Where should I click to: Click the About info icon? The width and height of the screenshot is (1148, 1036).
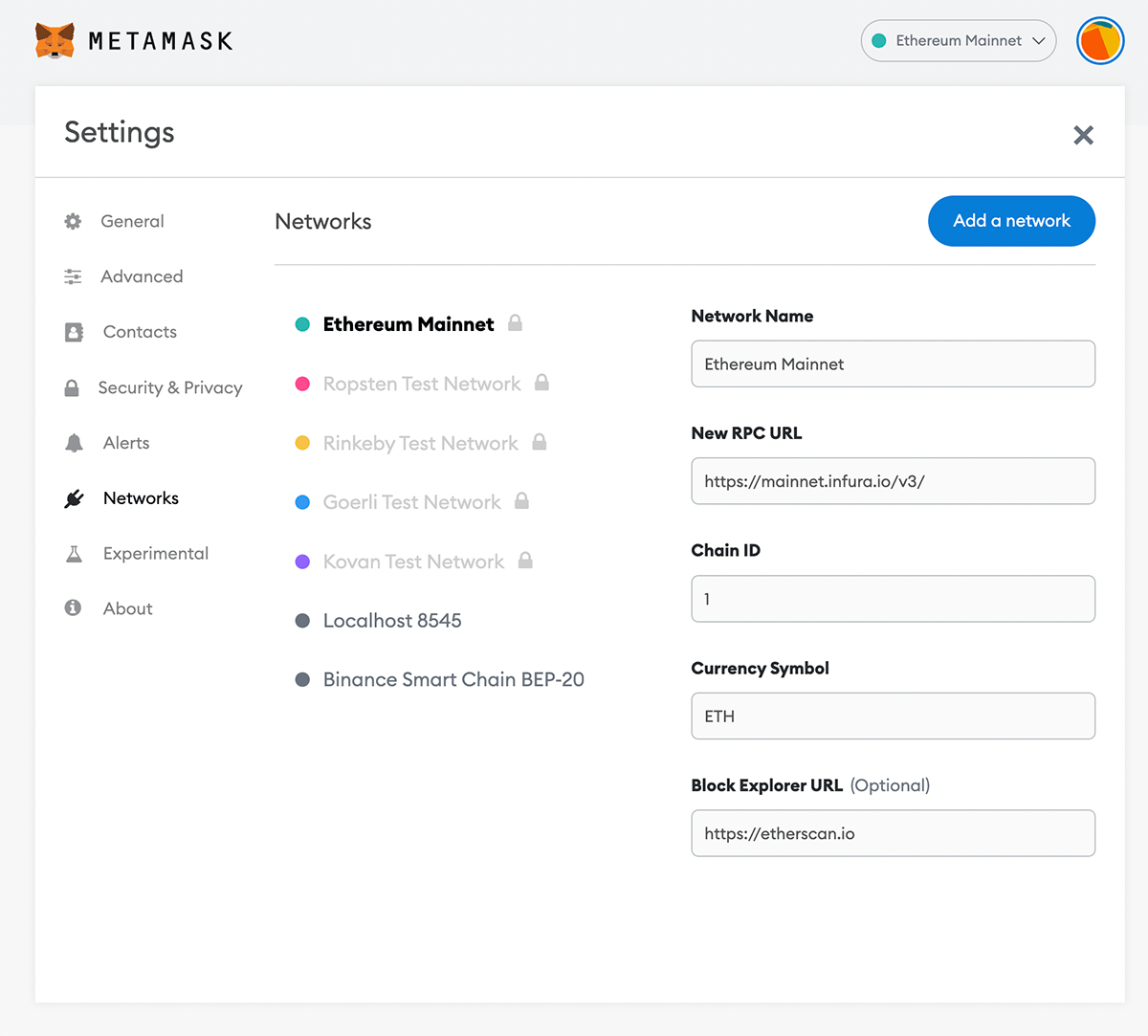73,607
